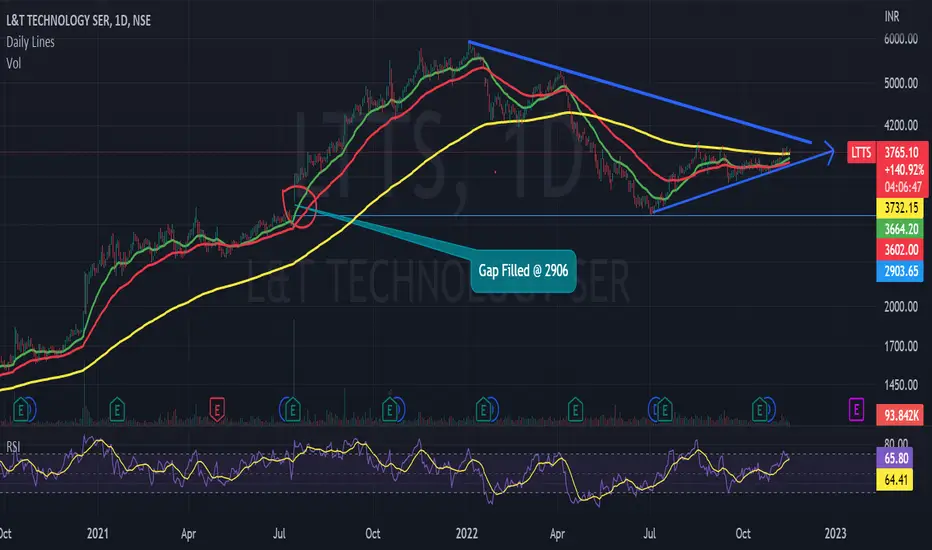This screenshot has width=932, height=550.
Task: Click the red LTTS price tag
Action: click(x=861, y=153)
